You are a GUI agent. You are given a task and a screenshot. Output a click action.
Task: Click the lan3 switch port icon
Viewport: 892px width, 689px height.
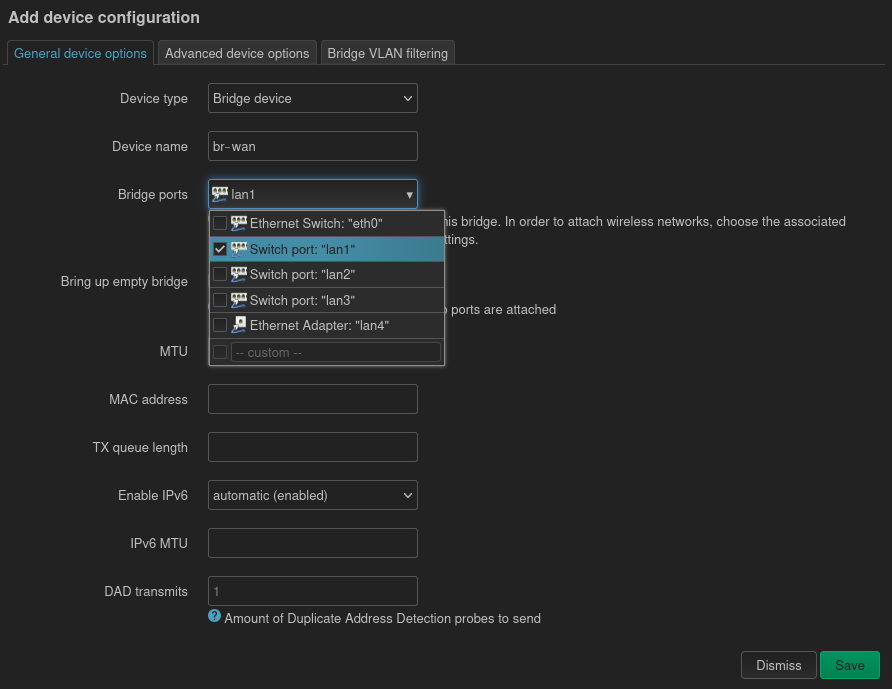(239, 300)
